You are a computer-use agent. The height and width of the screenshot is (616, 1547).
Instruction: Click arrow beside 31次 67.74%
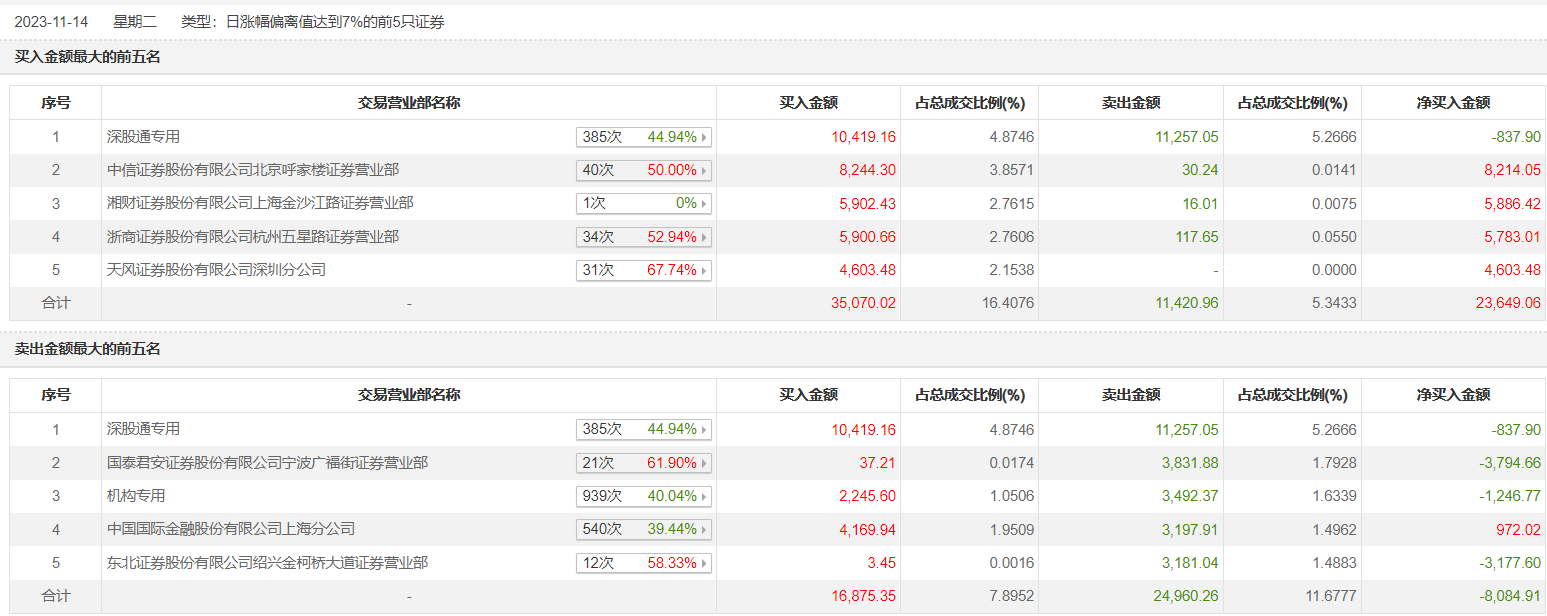(x=705, y=271)
